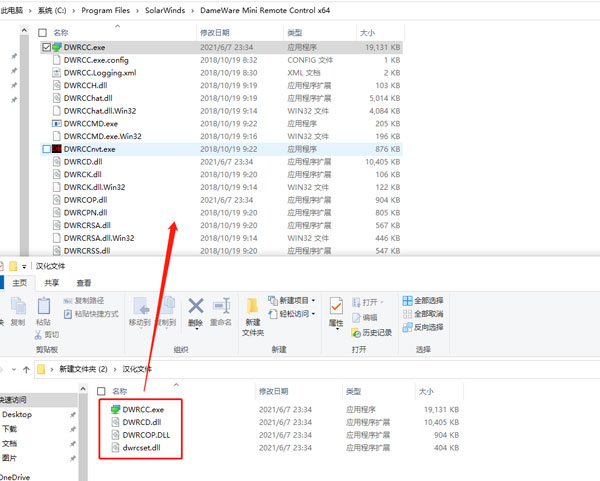Click the Delete (删除) X icon

[196, 307]
